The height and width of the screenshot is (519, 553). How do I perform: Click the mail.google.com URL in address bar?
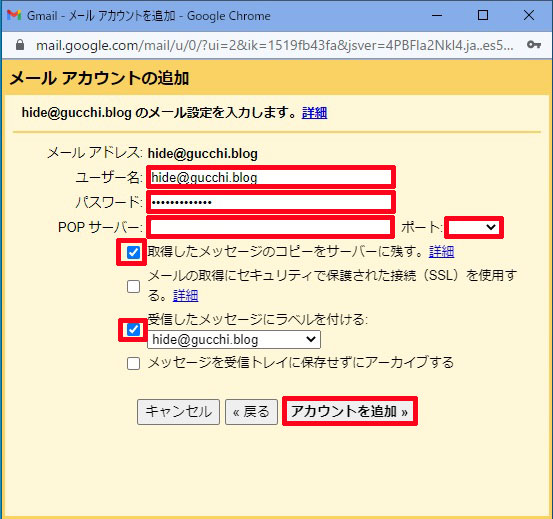coord(274,45)
